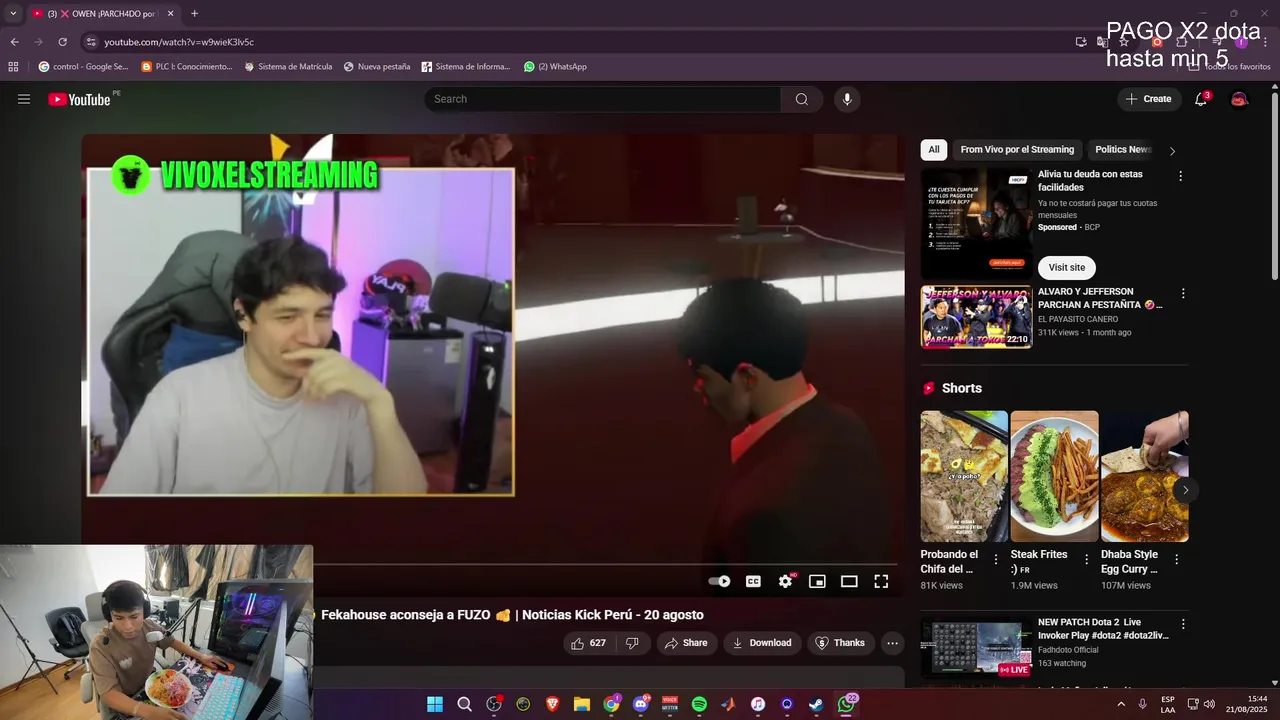
Task: Show hidden system tray icons
Action: [x=1120, y=704]
